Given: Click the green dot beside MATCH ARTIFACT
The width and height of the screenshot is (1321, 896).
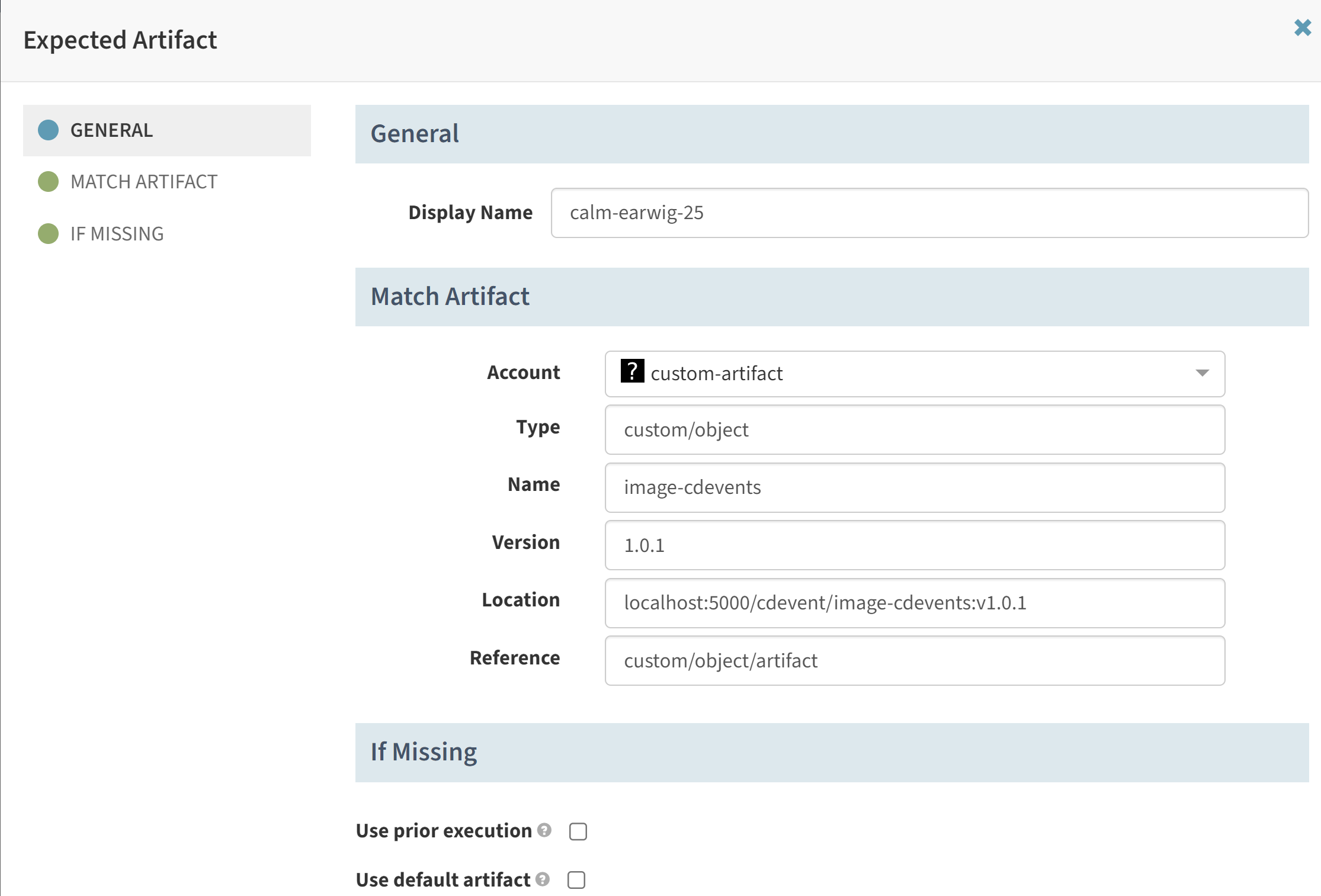Looking at the screenshot, I should click(48, 181).
